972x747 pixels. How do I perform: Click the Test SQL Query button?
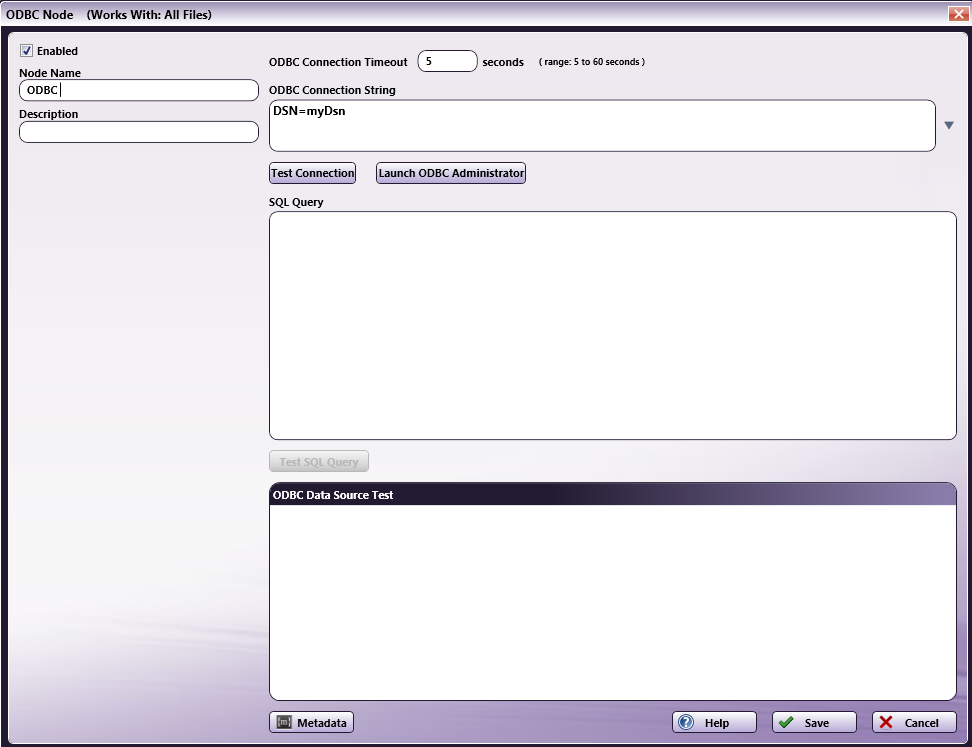pyautogui.click(x=318, y=460)
